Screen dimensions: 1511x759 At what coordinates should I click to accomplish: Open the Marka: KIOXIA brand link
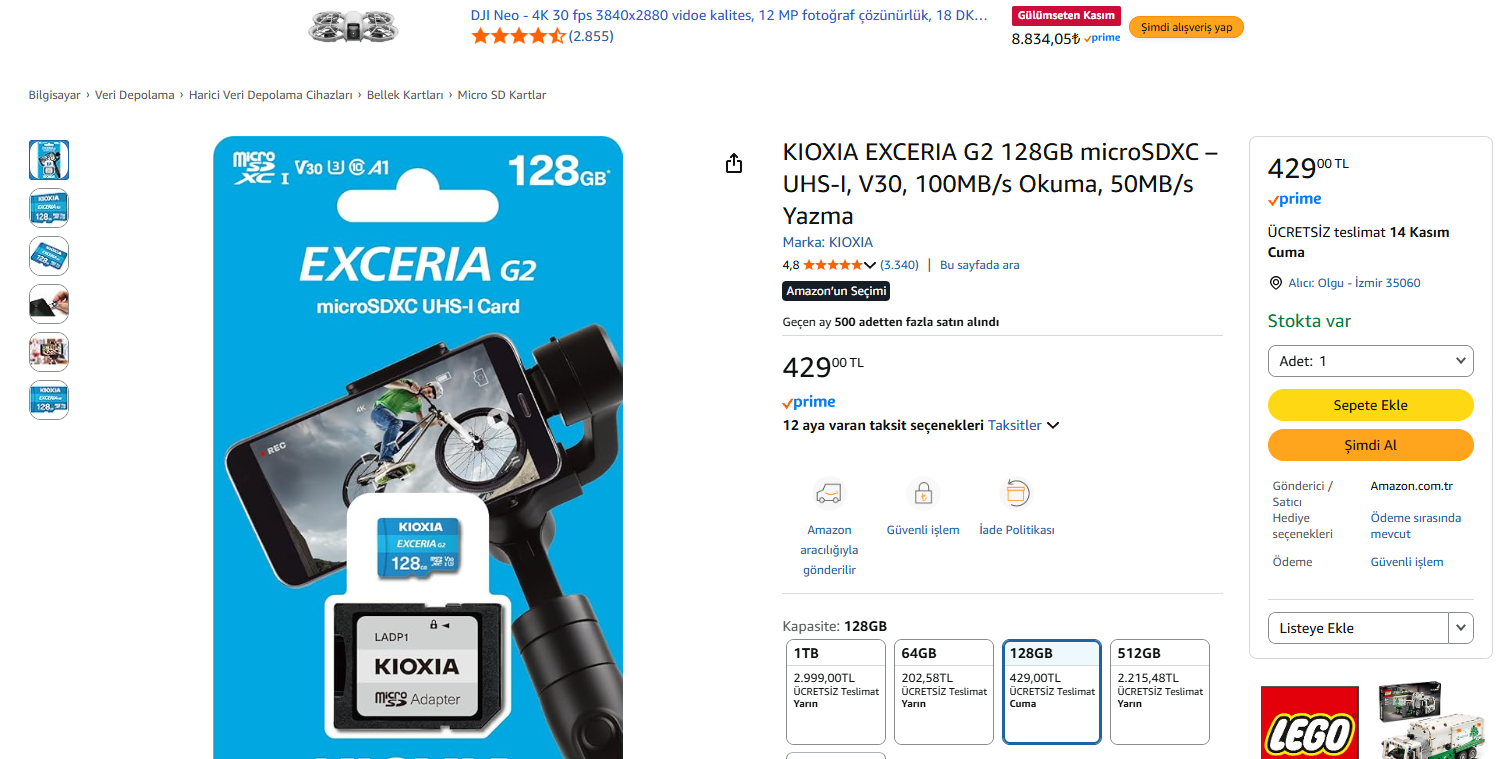click(828, 242)
